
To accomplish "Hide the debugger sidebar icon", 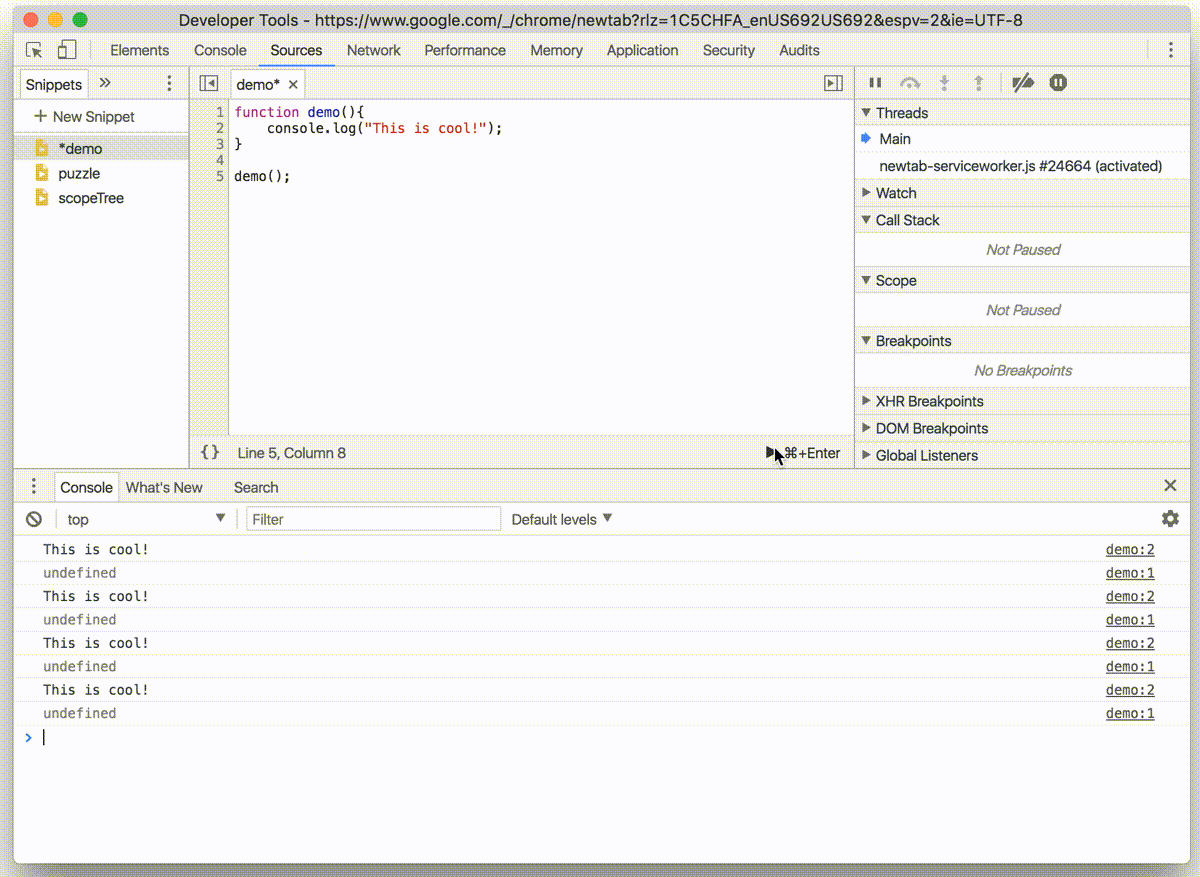I will tap(832, 84).
